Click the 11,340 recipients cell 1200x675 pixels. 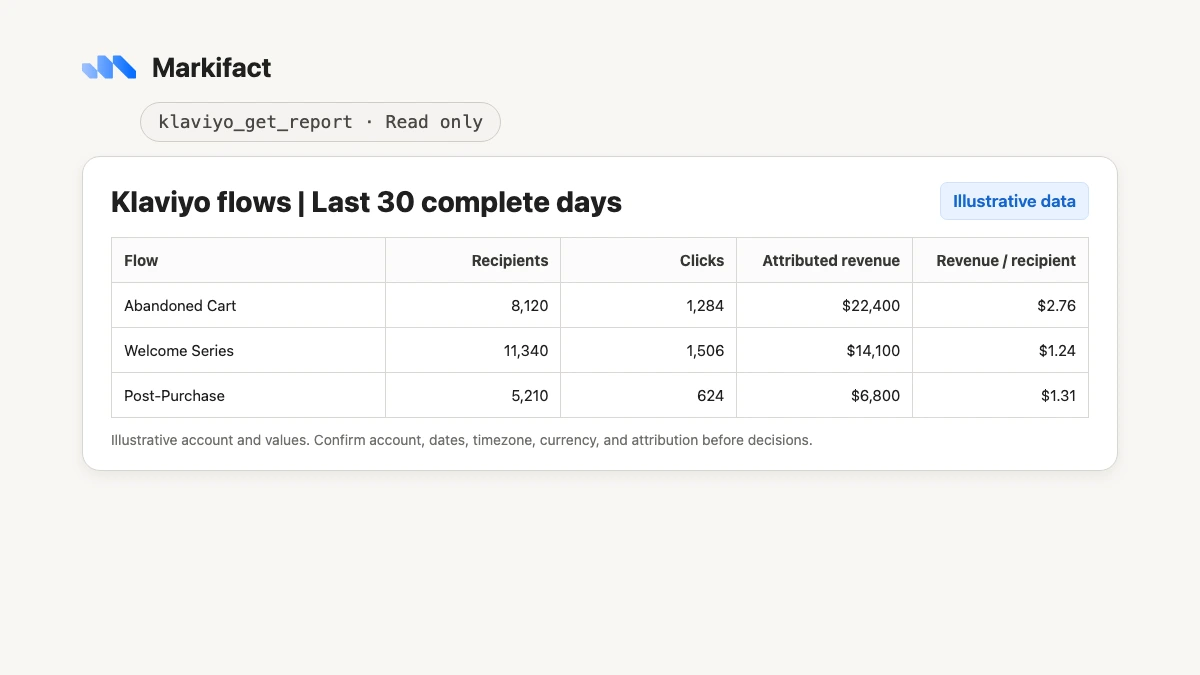point(473,350)
